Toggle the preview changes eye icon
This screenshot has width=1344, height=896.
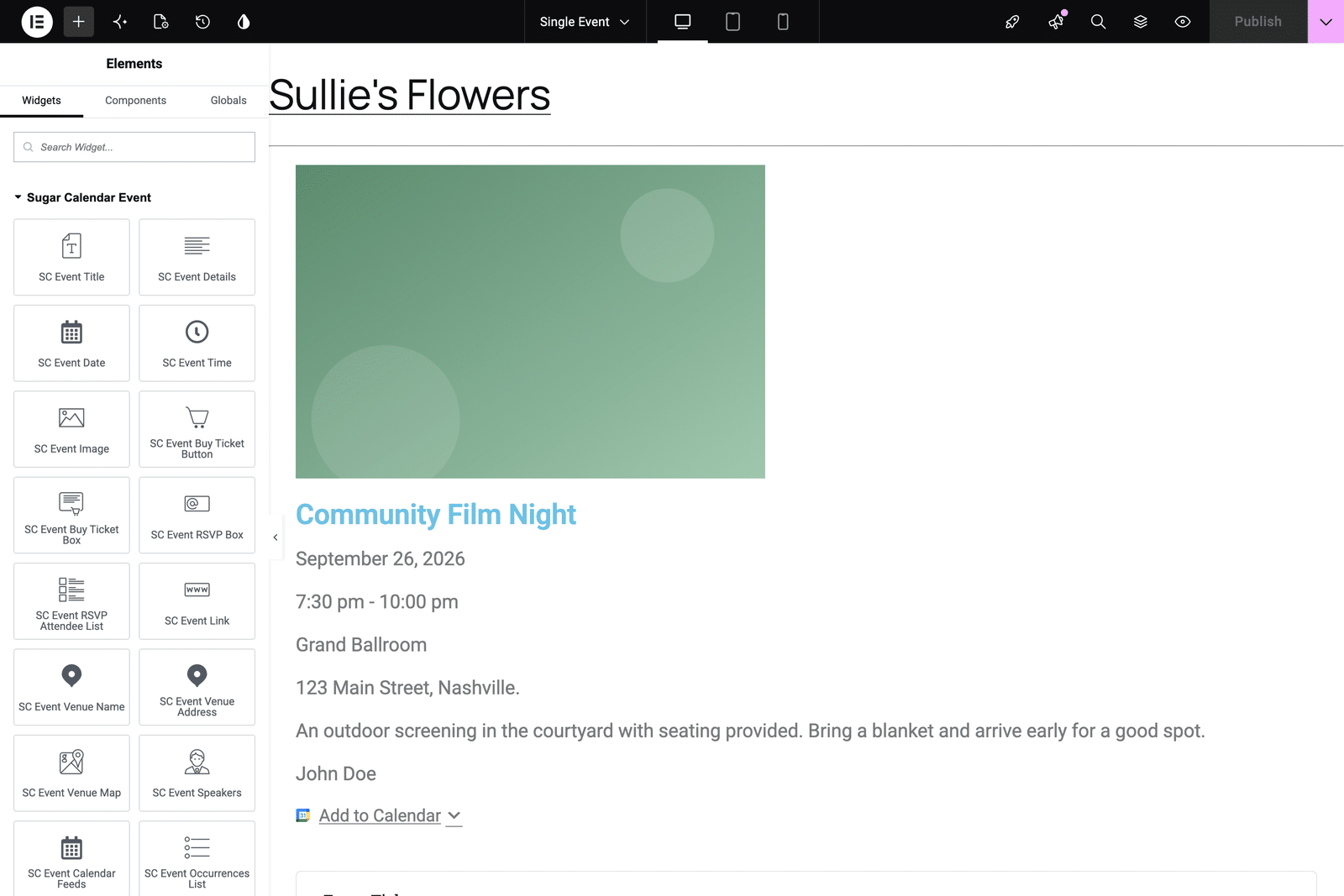(1183, 22)
